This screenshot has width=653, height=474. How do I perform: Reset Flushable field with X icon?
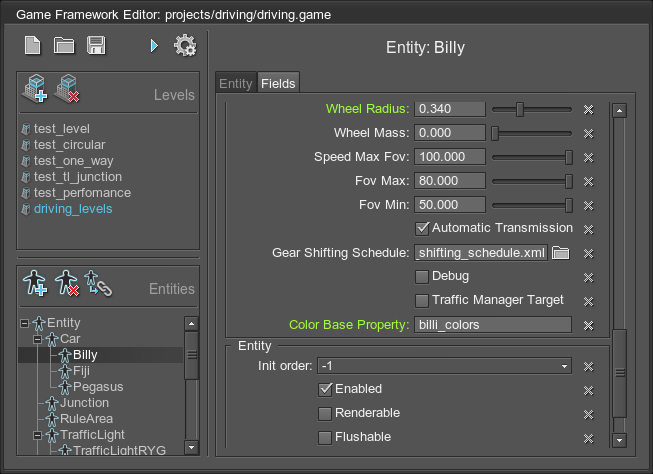pos(588,438)
